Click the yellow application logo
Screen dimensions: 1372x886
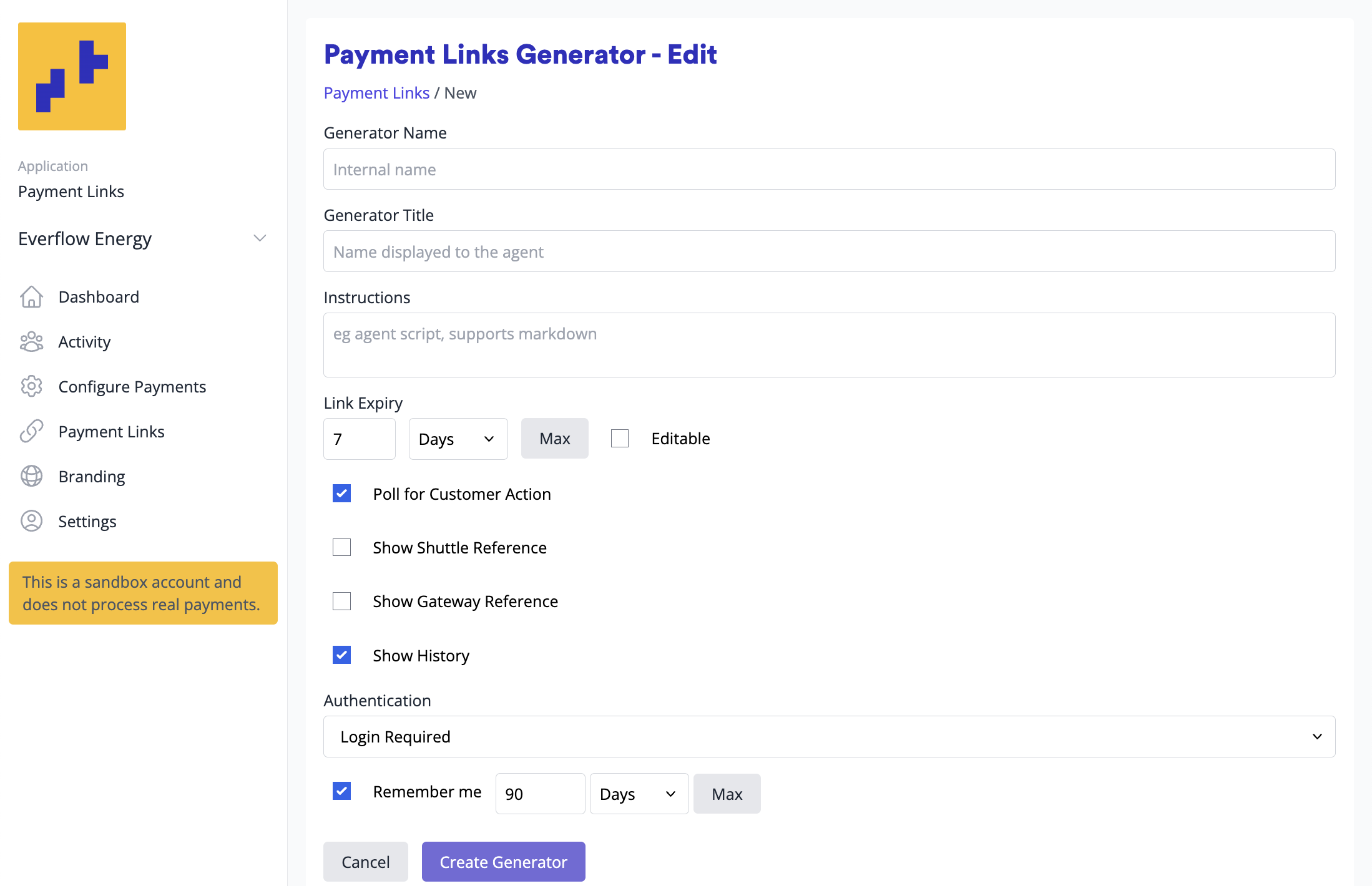click(72, 76)
